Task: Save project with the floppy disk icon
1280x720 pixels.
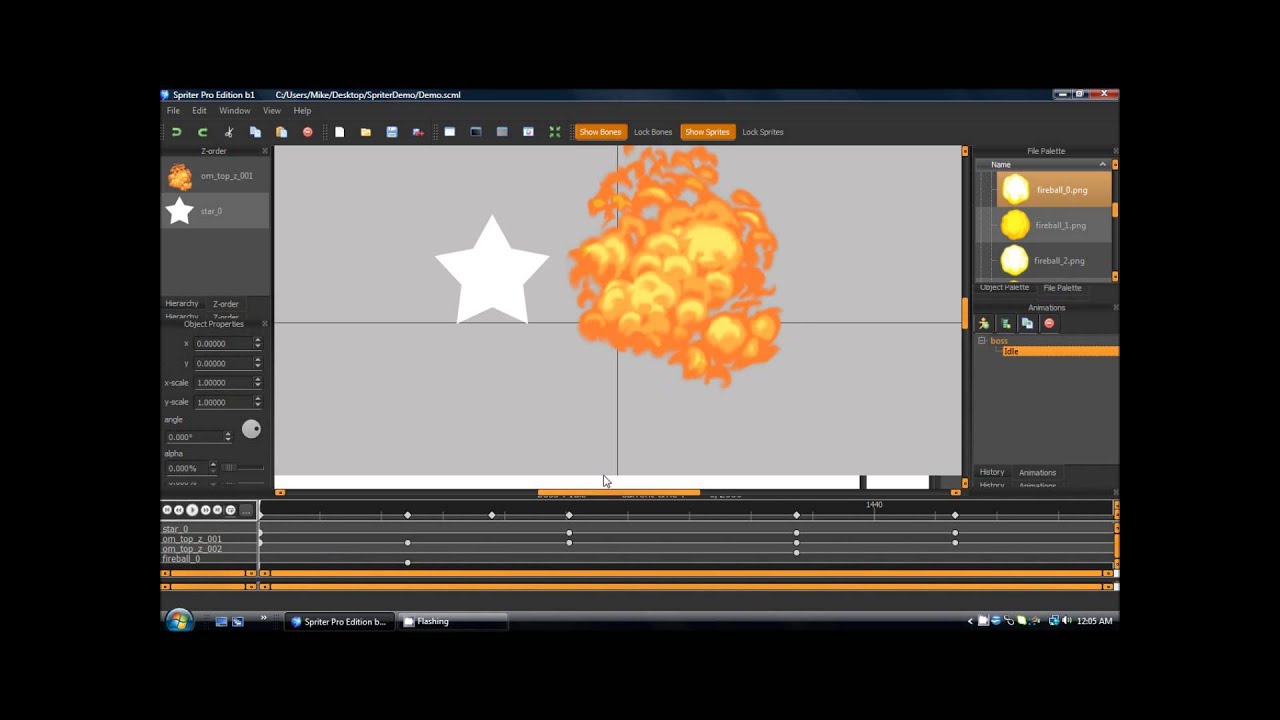Action: coord(392,132)
